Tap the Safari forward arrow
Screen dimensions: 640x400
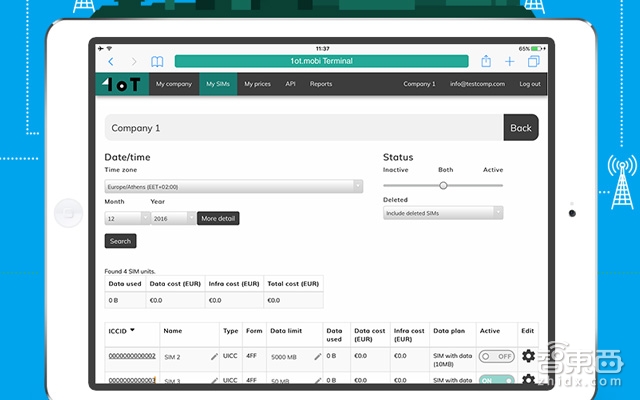(134, 62)
